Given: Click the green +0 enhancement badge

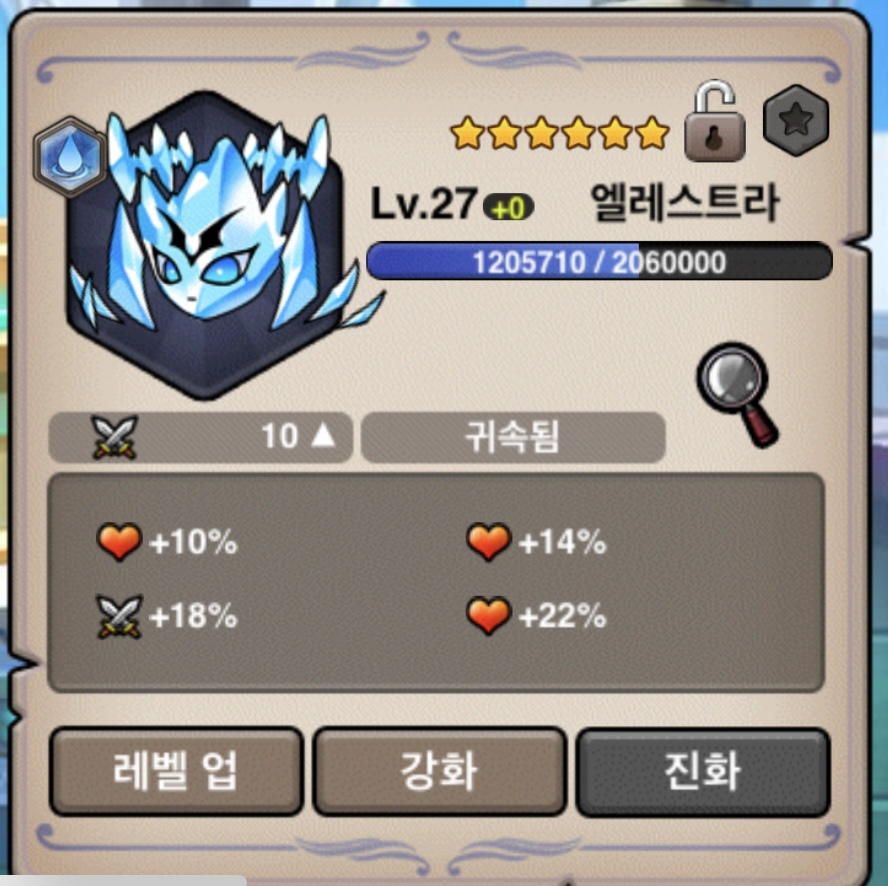Looking at the screenshot, I should (x=508, y=208).
